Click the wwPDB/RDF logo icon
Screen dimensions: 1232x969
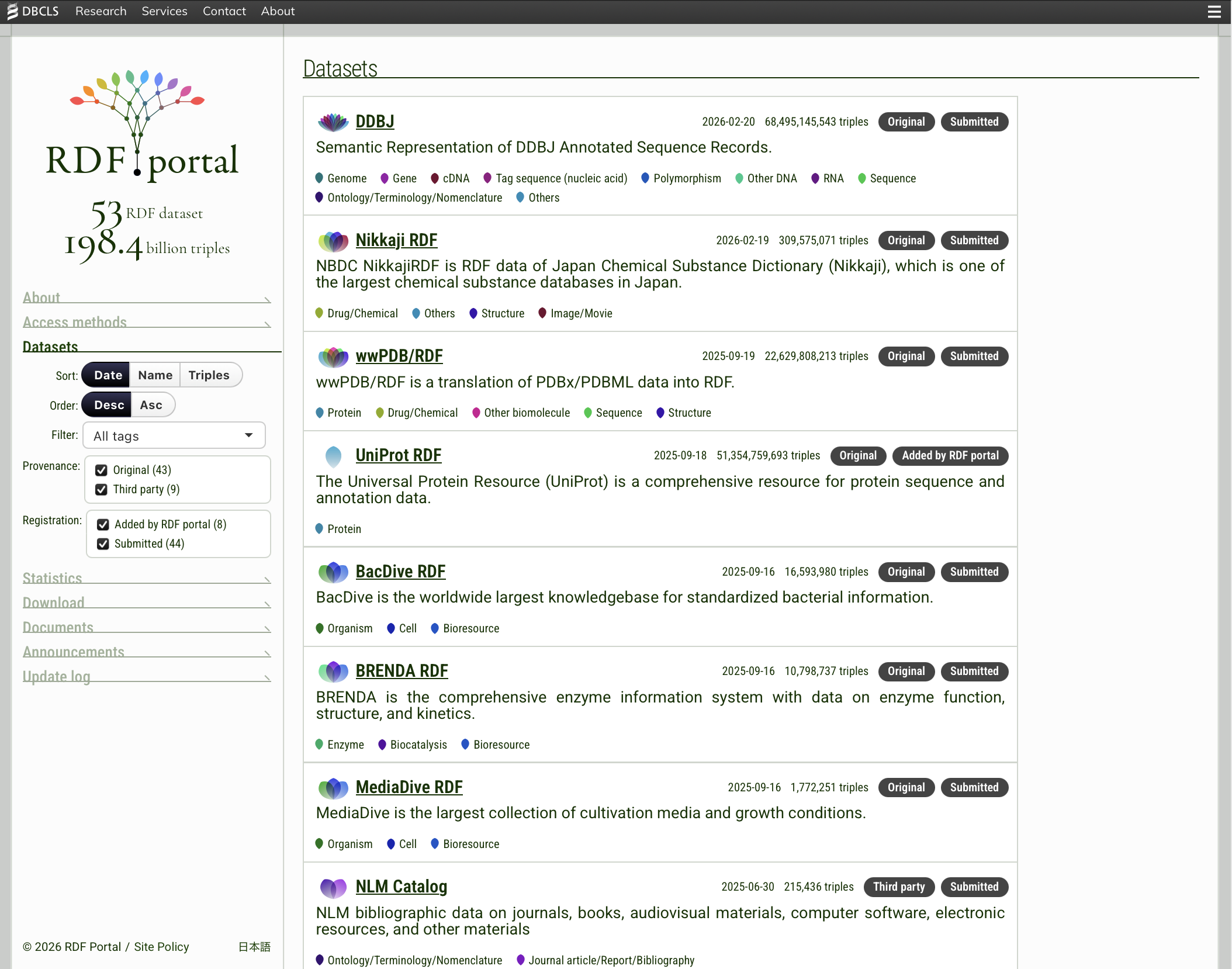333,357
